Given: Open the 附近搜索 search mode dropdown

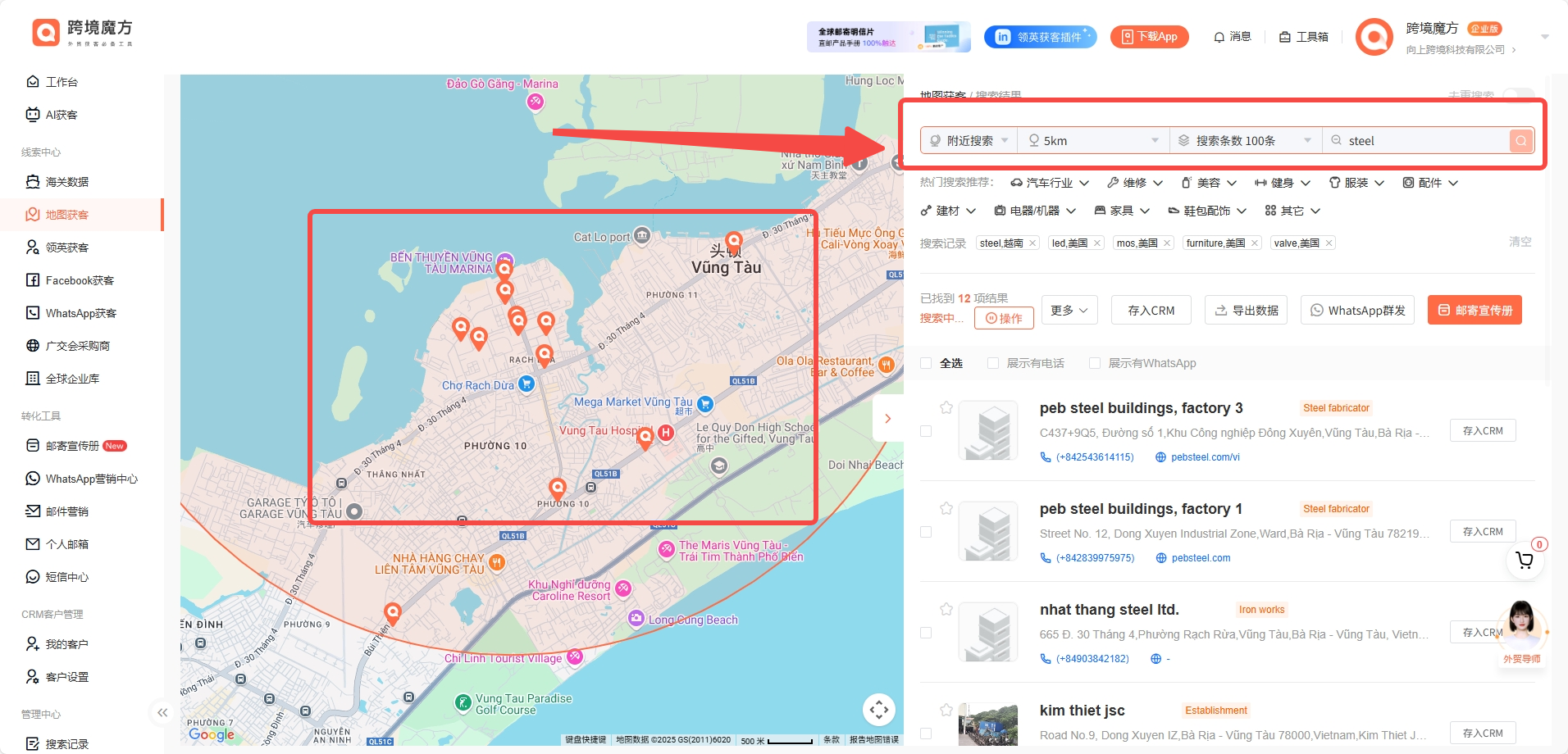Looking at the screenshot, I should pos(969,141).
